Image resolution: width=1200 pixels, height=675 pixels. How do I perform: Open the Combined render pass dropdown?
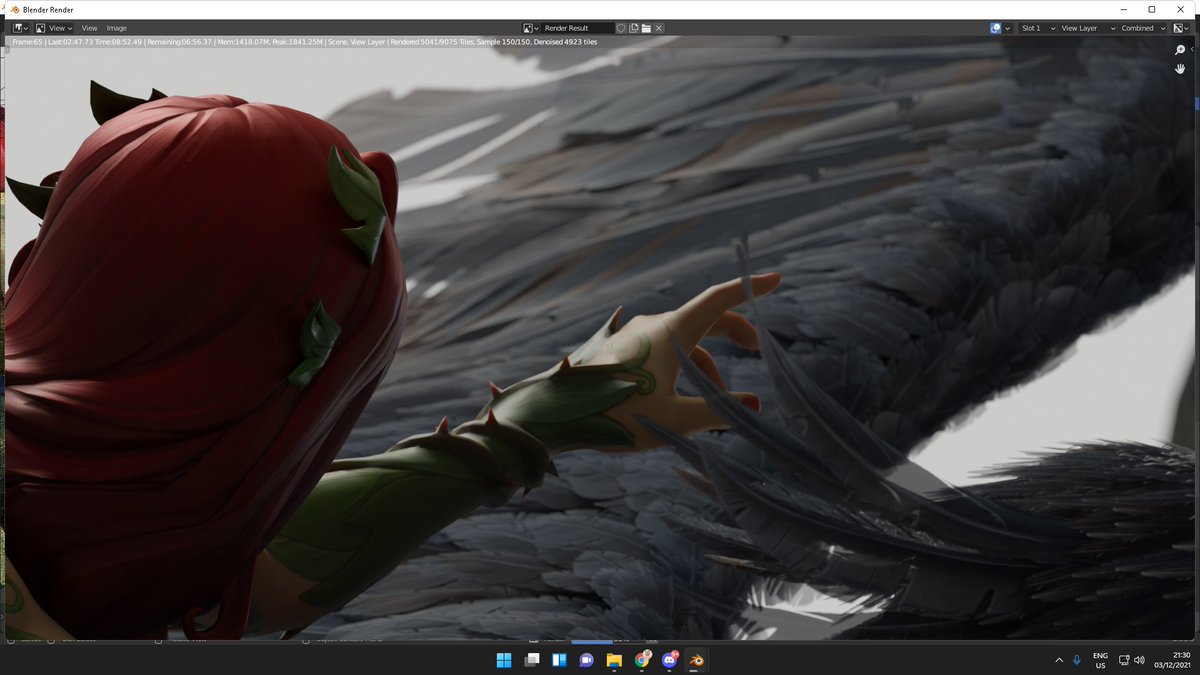(1143, 28)
